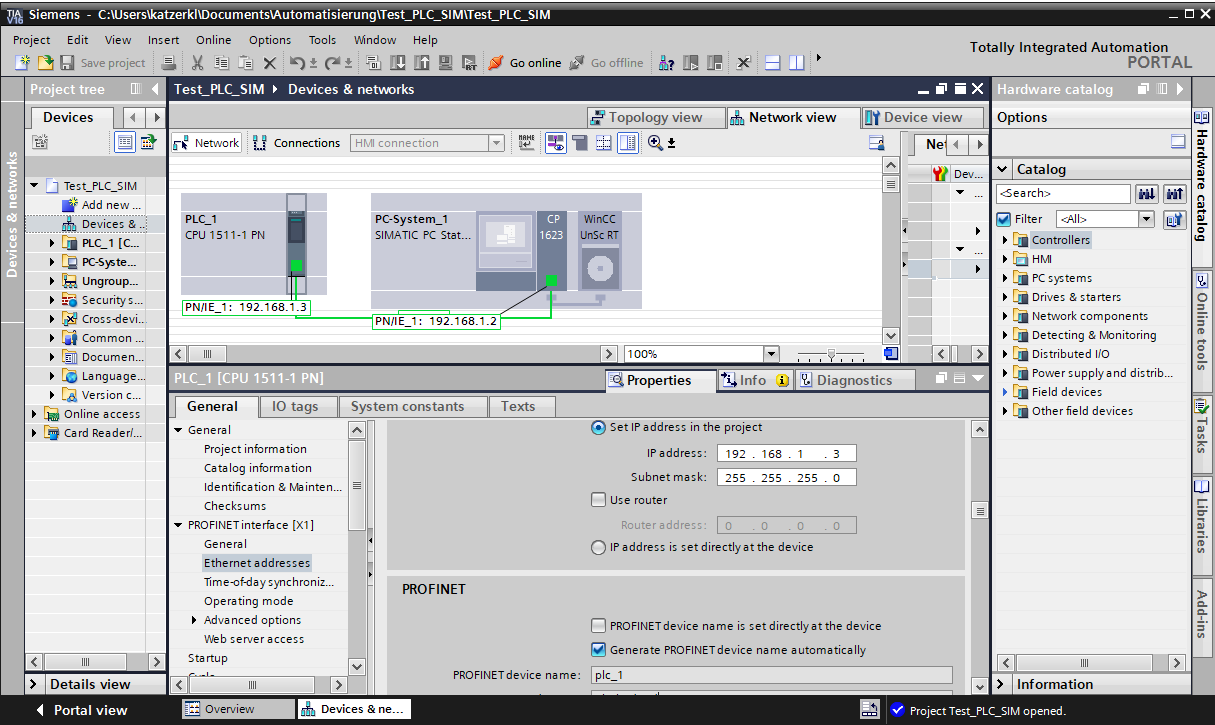1215x725 pixels.
Task: Toggle show address labels icon
Action: pyautogui.click(x=555, y=143)
